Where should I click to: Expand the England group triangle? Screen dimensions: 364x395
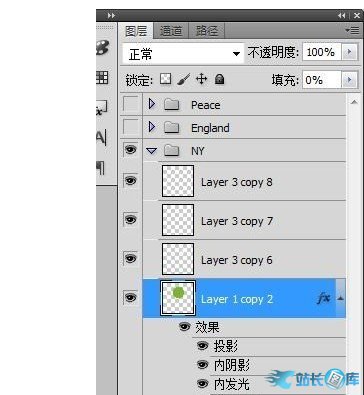(x=152, y=127)
